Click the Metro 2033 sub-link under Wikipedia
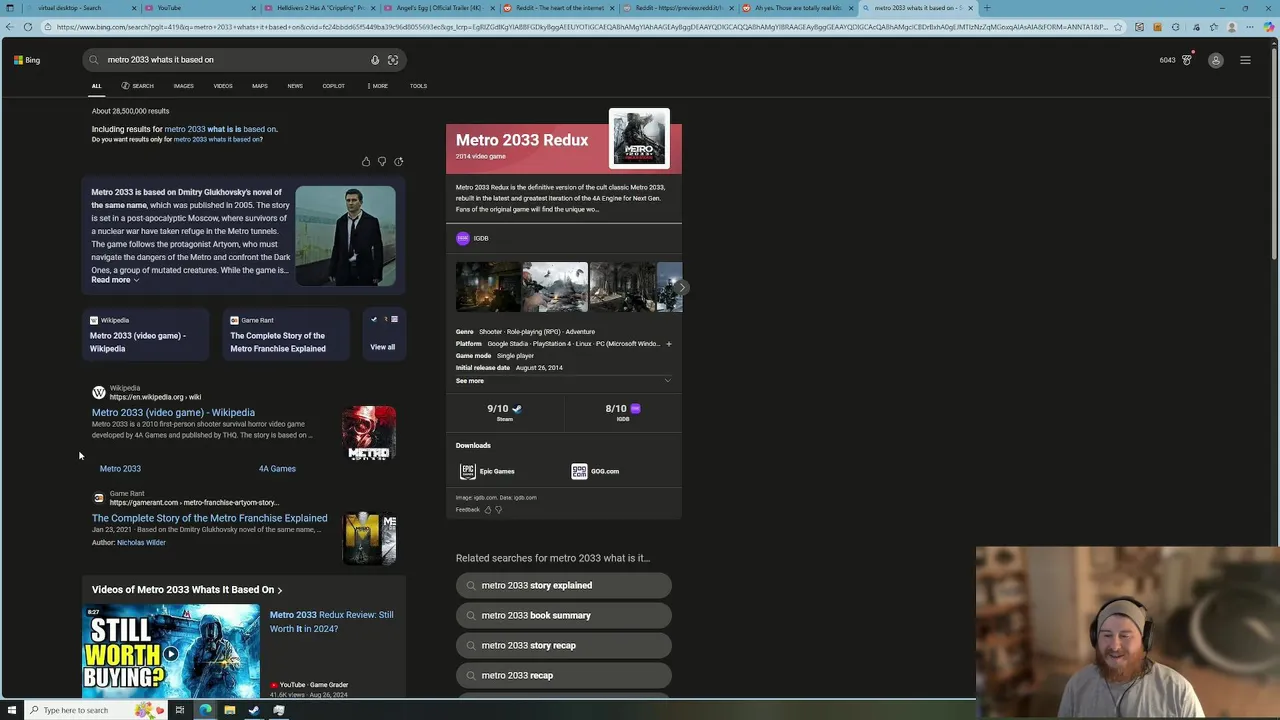Viewport: 1280px width, 720px height. tap(120, 468)
